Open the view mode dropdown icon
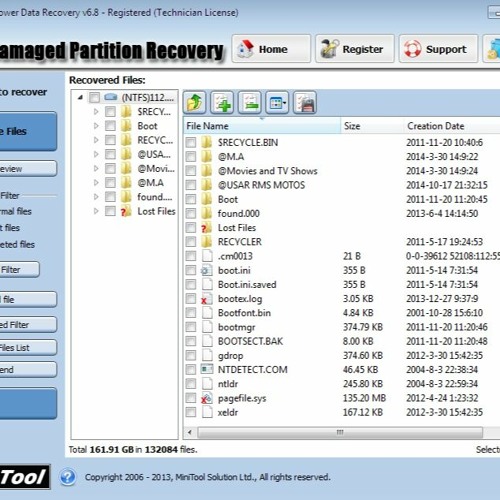The width and height of the screenshot is (500, 500). (277, 102)
